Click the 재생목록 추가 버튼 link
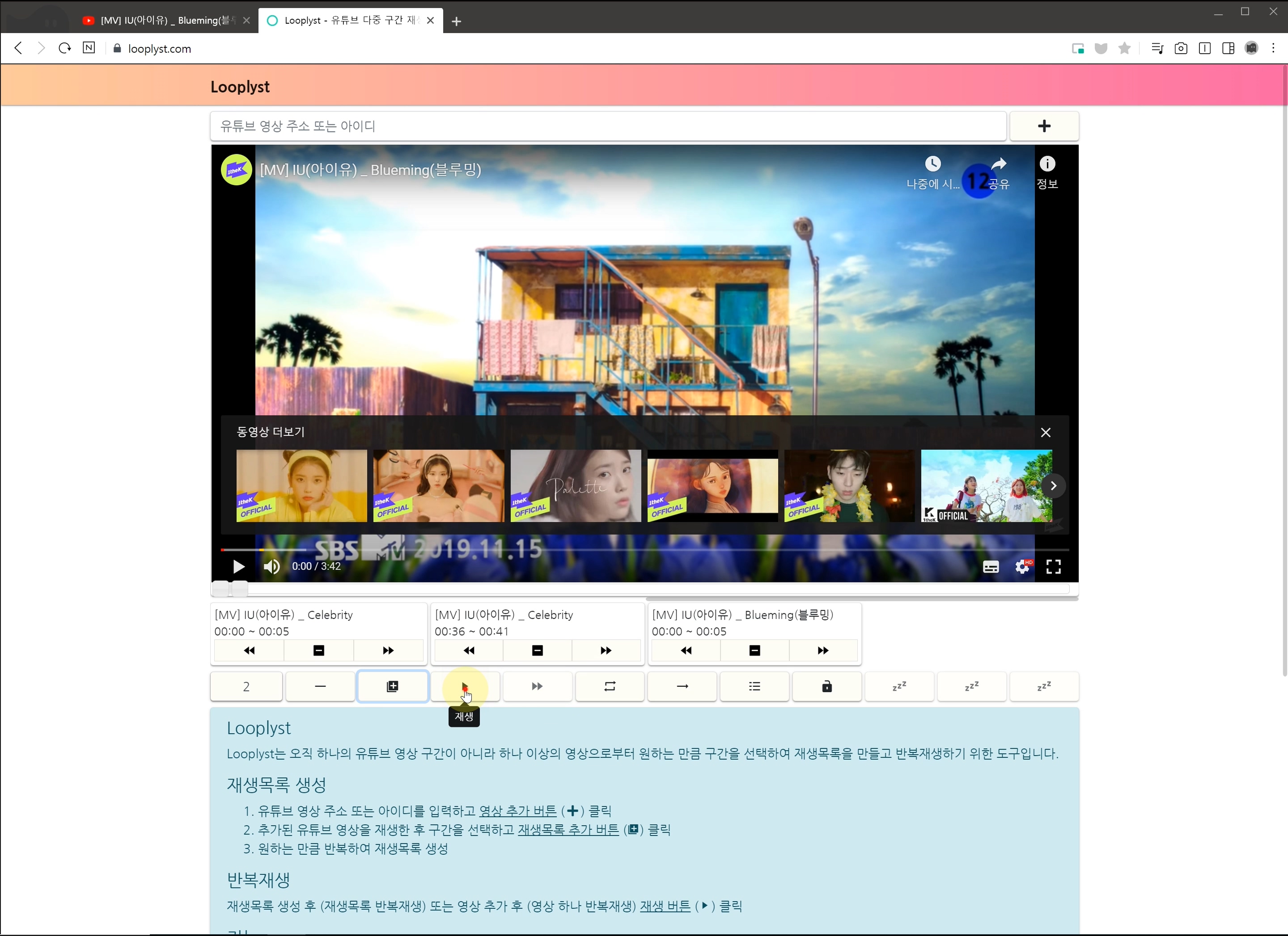 click(x=568, y=830)
